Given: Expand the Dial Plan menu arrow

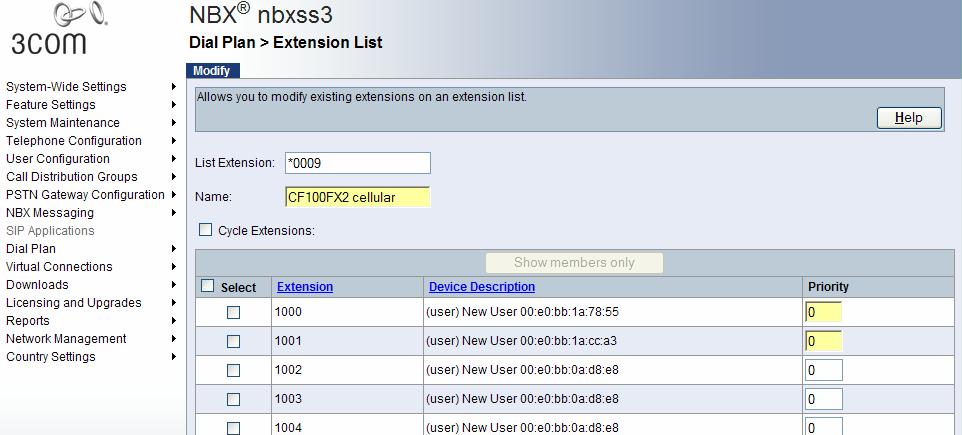Looking at the screenshot, I should coord(174,249).
